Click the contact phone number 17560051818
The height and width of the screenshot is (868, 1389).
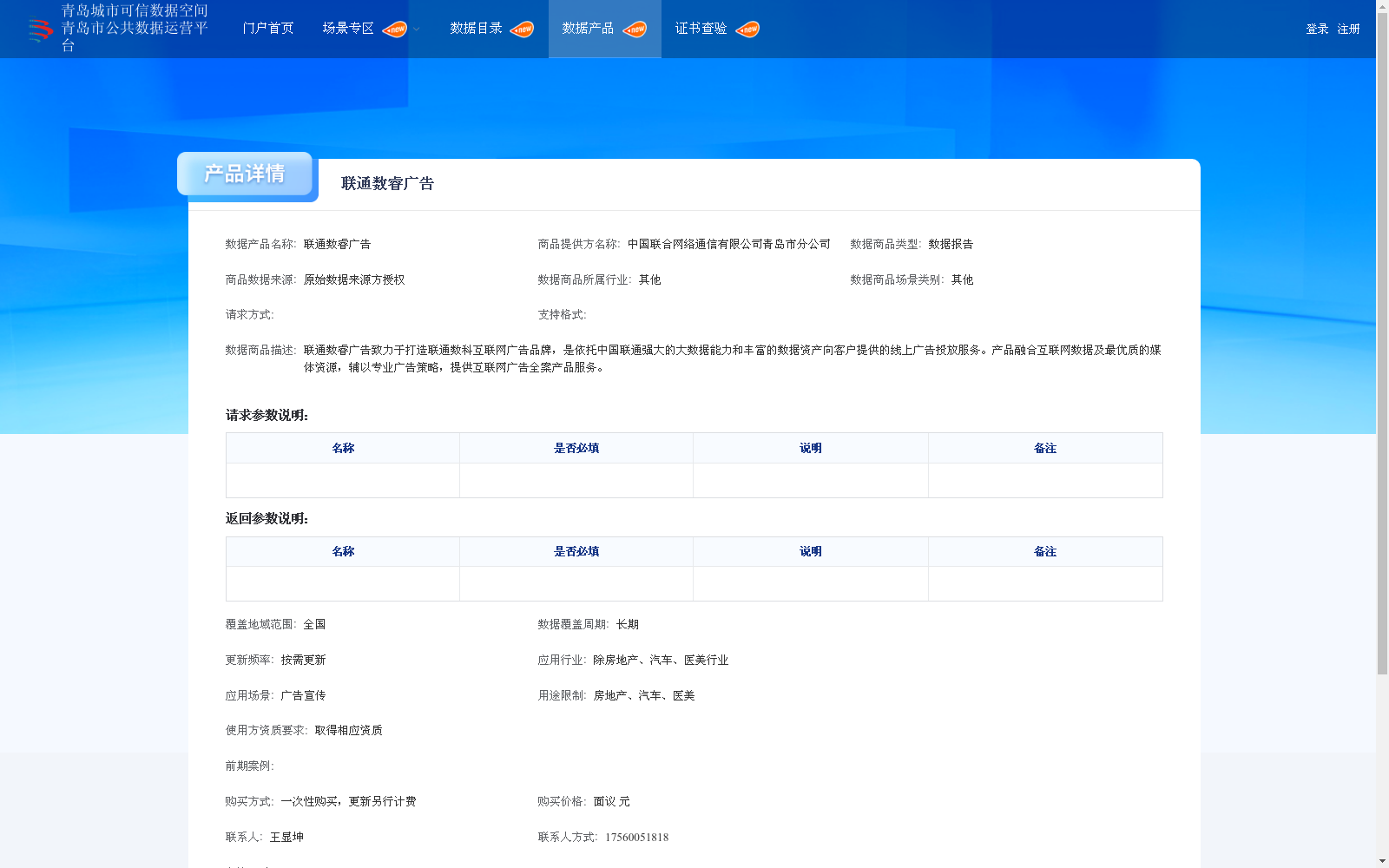636,838
